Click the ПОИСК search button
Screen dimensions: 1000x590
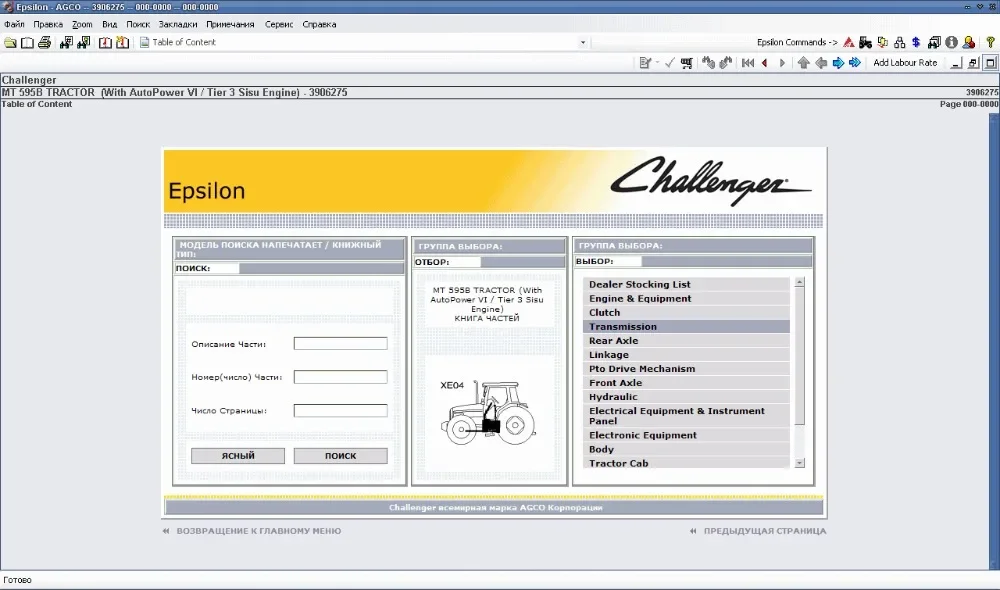340,455
